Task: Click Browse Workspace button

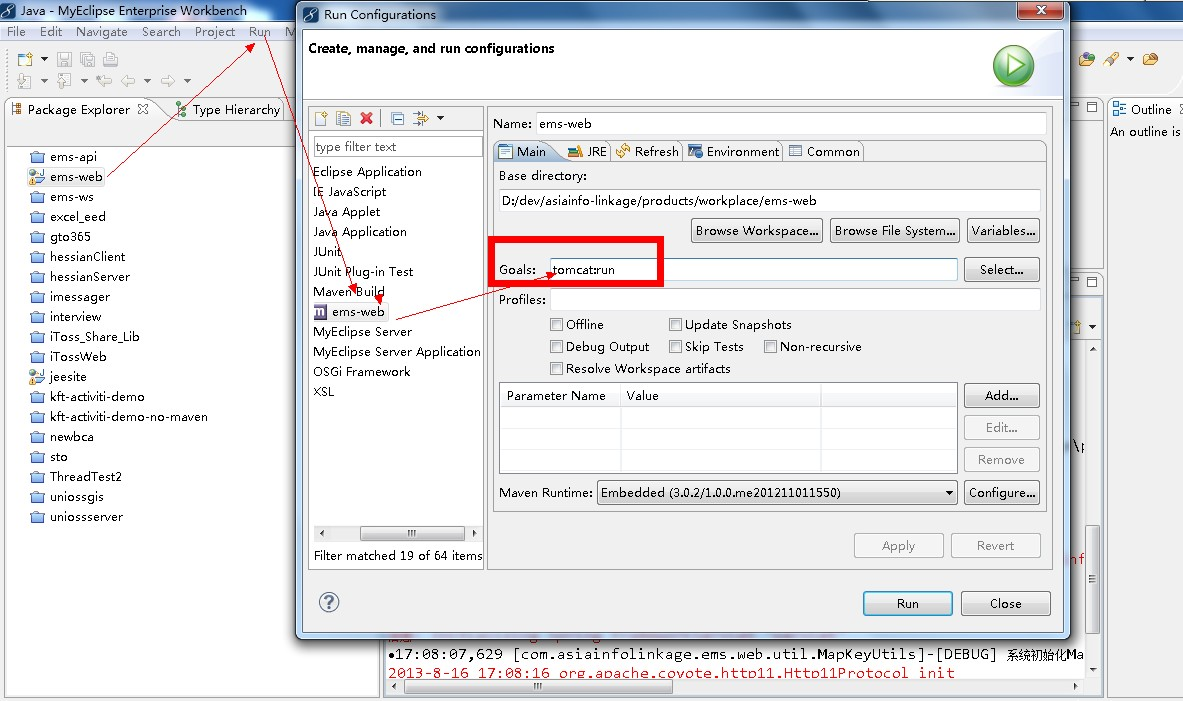Action: tap(757, 231)
